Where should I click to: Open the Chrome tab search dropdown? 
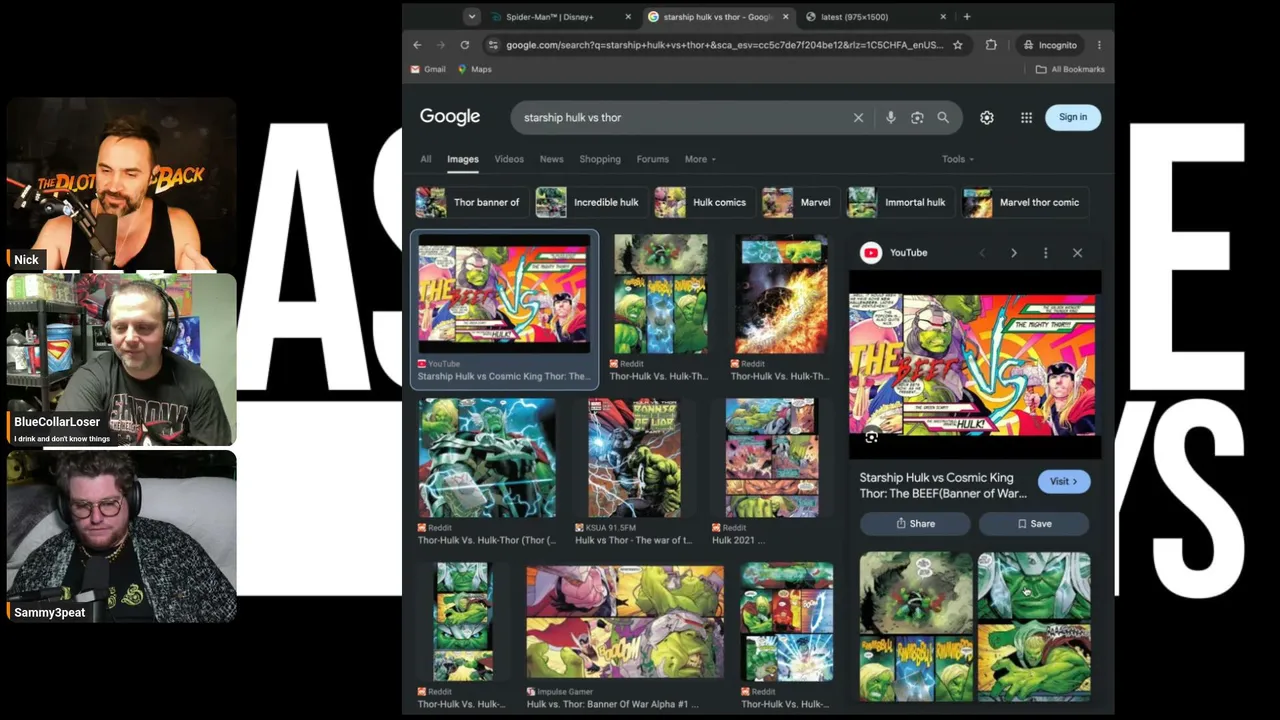coord(471,16)
